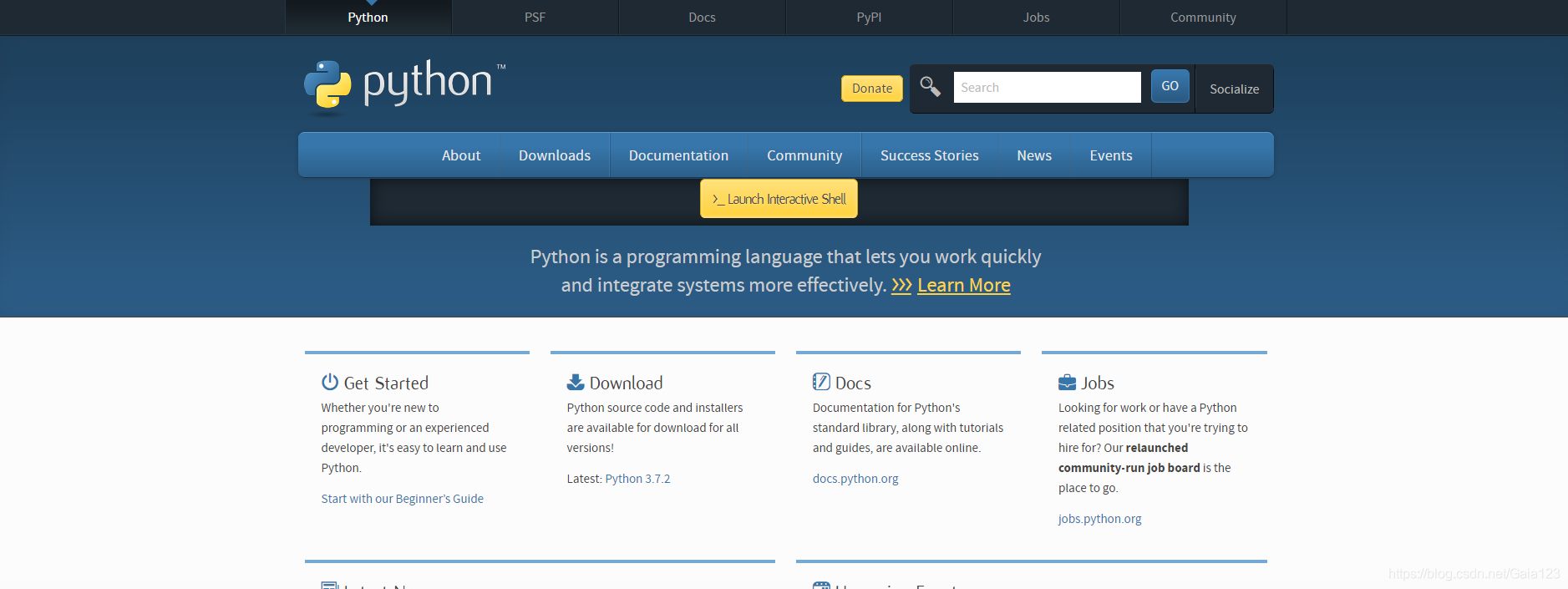
Task: Open the Downloads navigation menu
Action: click(x=555, y=155)
